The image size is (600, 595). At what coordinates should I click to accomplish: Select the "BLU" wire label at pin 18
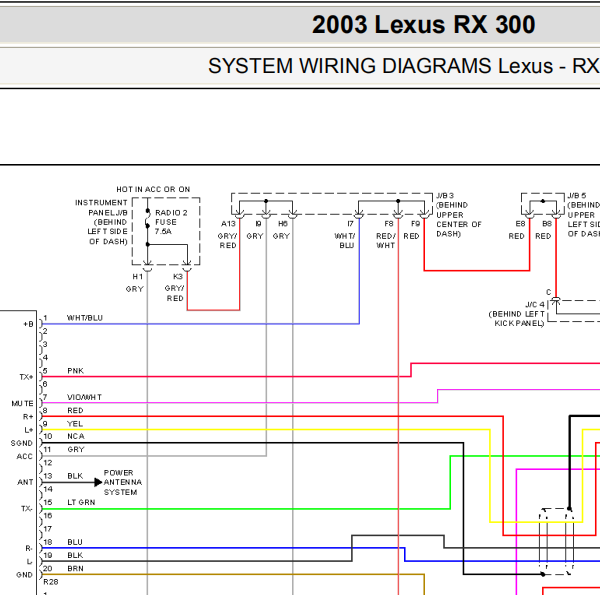click(x=75, y=542)
